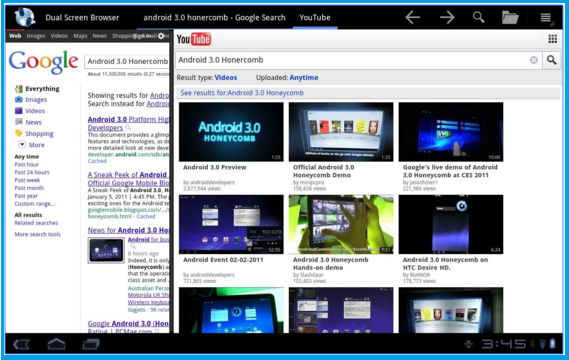The width and height of the screenshot is (569, 360).
Task: Go forward with the right arrow icon
Action: pyautogui.click(x=447, y=17)
